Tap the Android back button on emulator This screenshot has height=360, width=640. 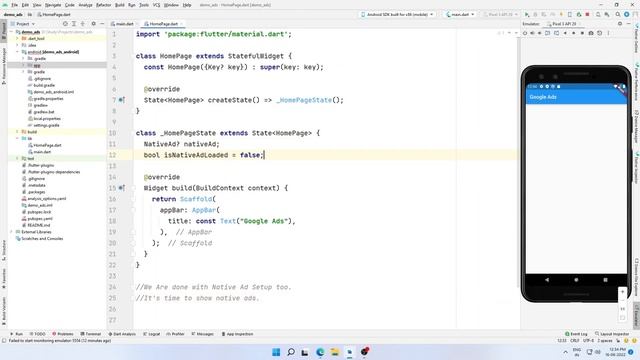547,280
